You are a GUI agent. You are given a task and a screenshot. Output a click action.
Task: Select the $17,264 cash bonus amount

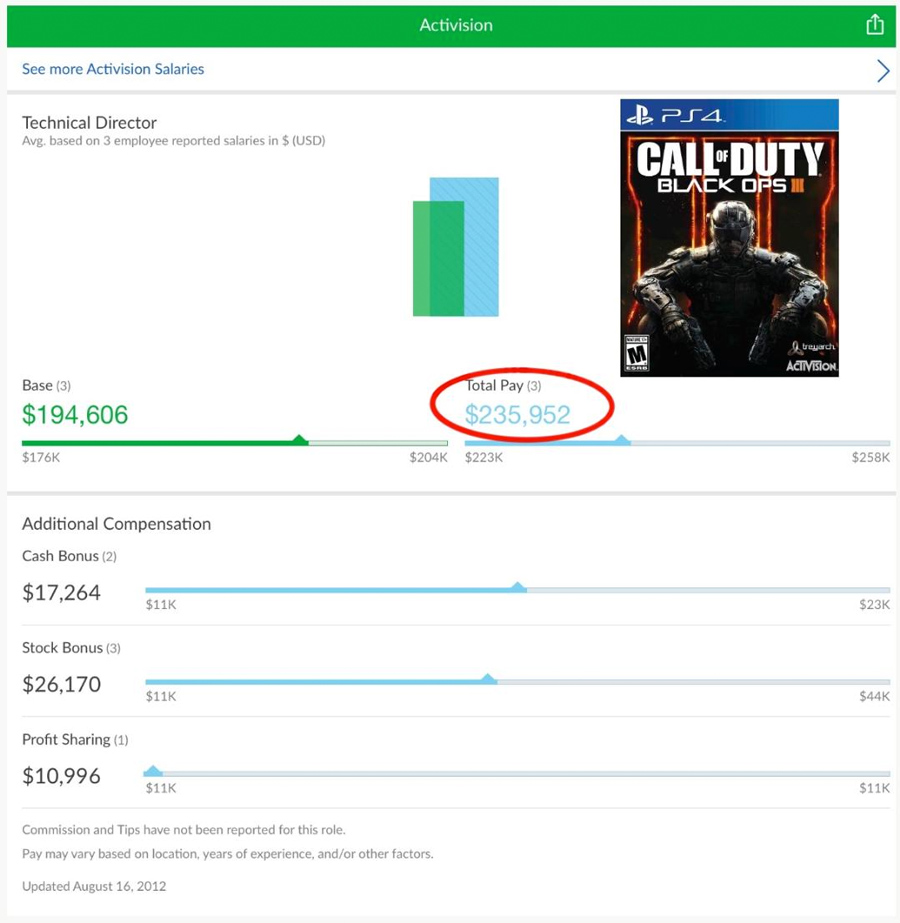(x=61, y=592)
